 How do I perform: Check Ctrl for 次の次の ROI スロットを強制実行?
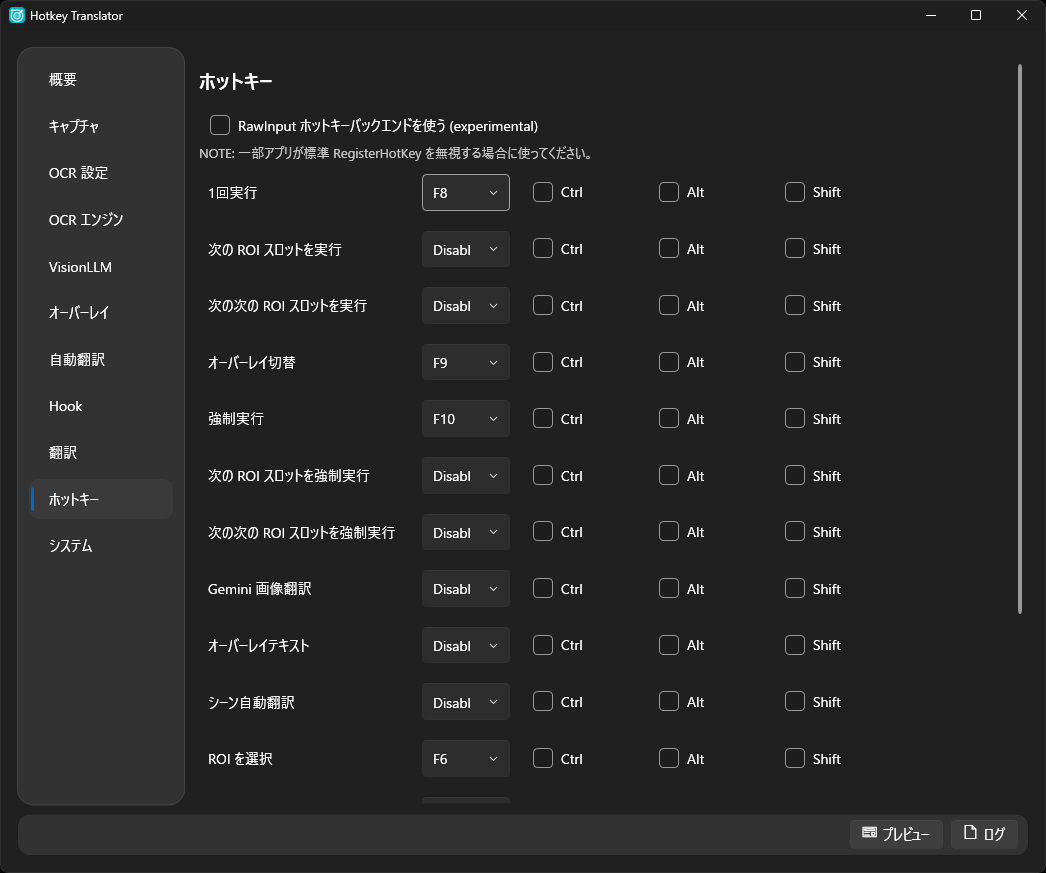[x=542, y=532]
